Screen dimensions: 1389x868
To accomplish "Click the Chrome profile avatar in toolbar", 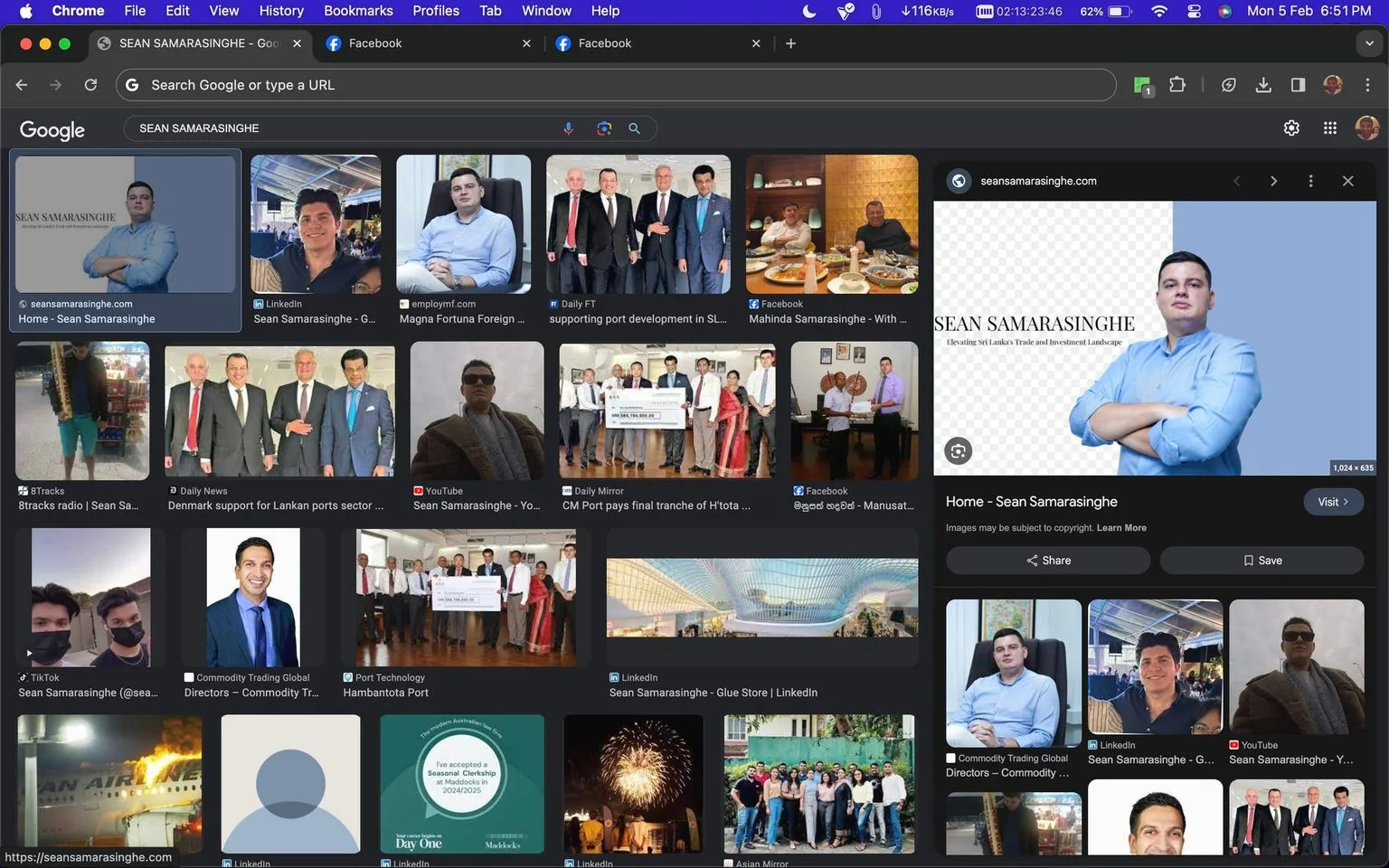I will tap(1333, 85).
